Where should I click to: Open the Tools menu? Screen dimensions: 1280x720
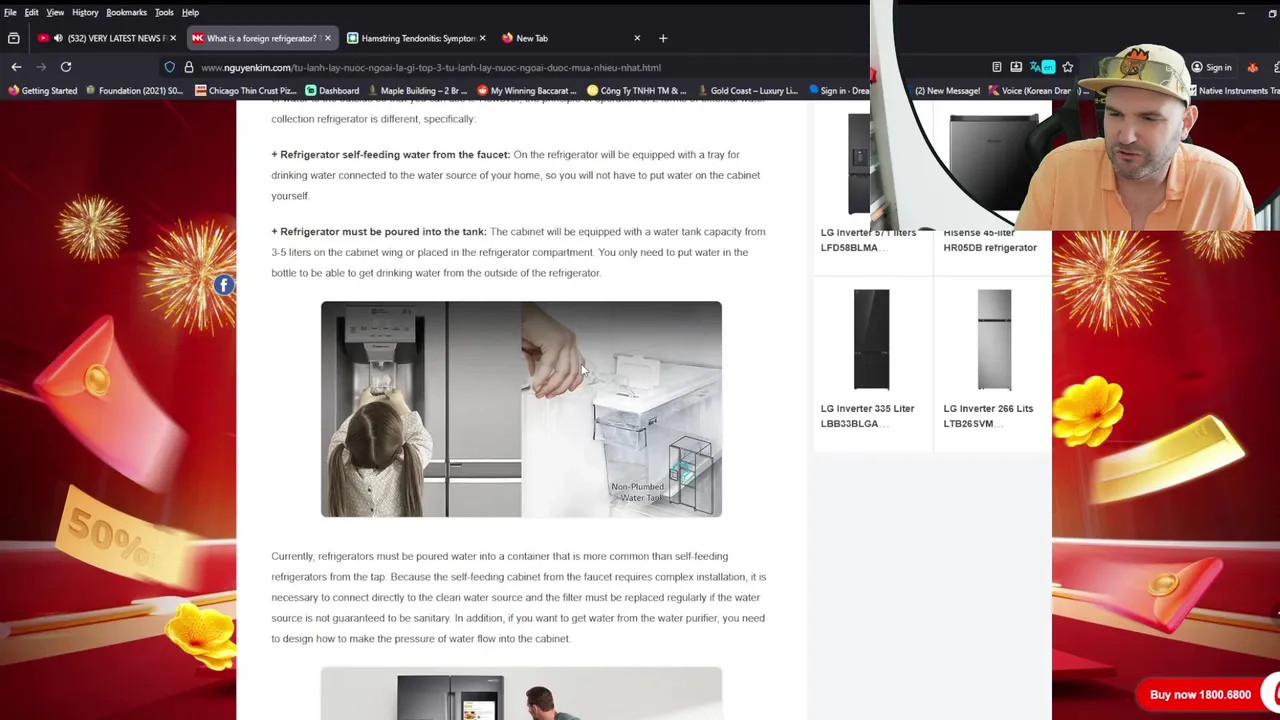(164, 12)
